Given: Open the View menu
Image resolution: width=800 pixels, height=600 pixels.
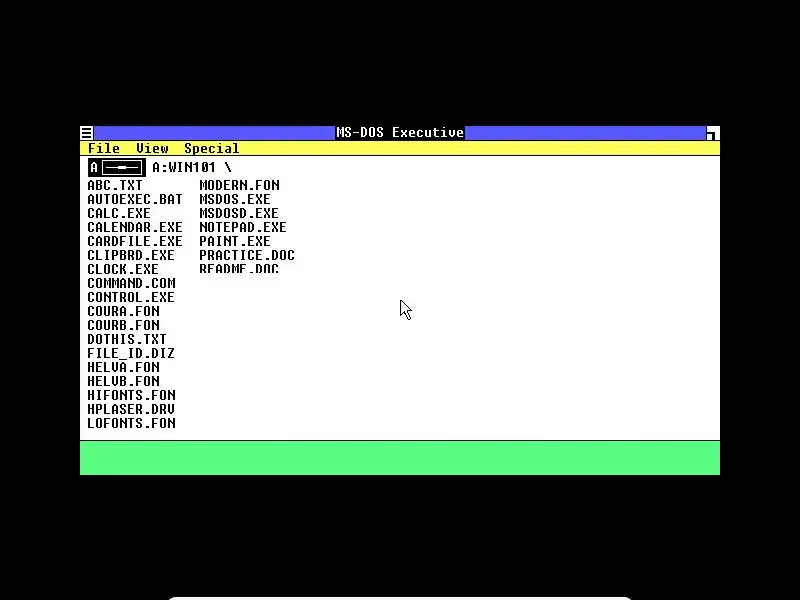Looking at the screenshot, I should pos(152,148).
